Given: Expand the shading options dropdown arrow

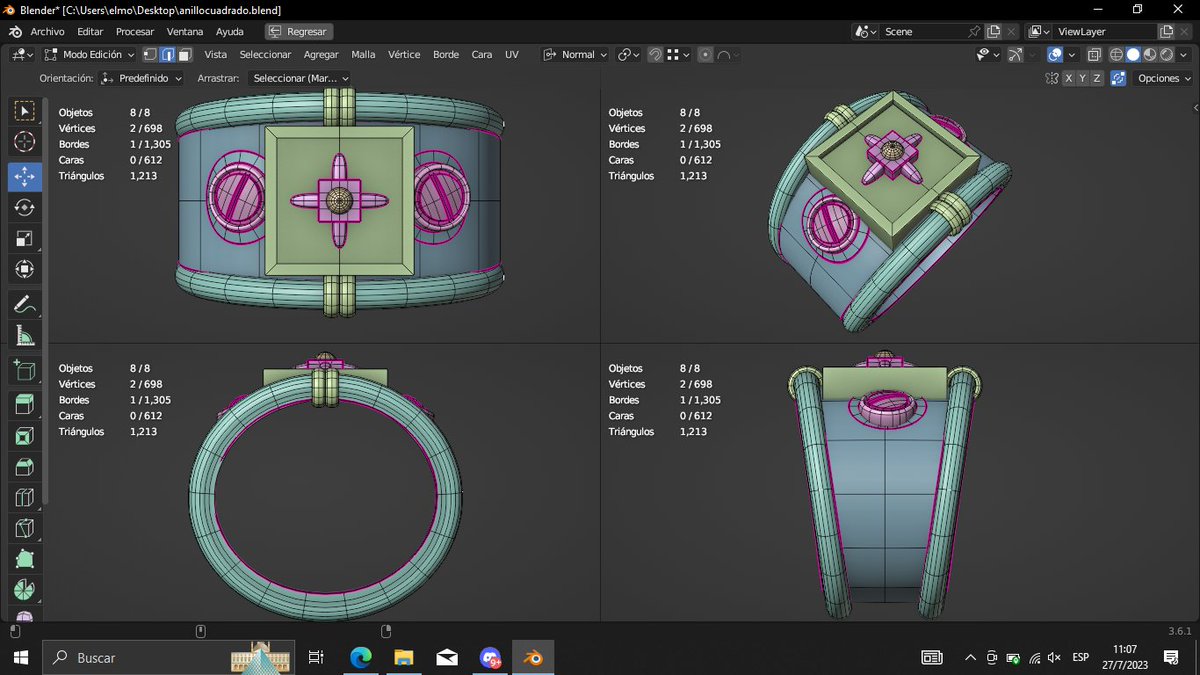Looking at the screenshot, I should pyautogui.click(x=1185, y=55).
